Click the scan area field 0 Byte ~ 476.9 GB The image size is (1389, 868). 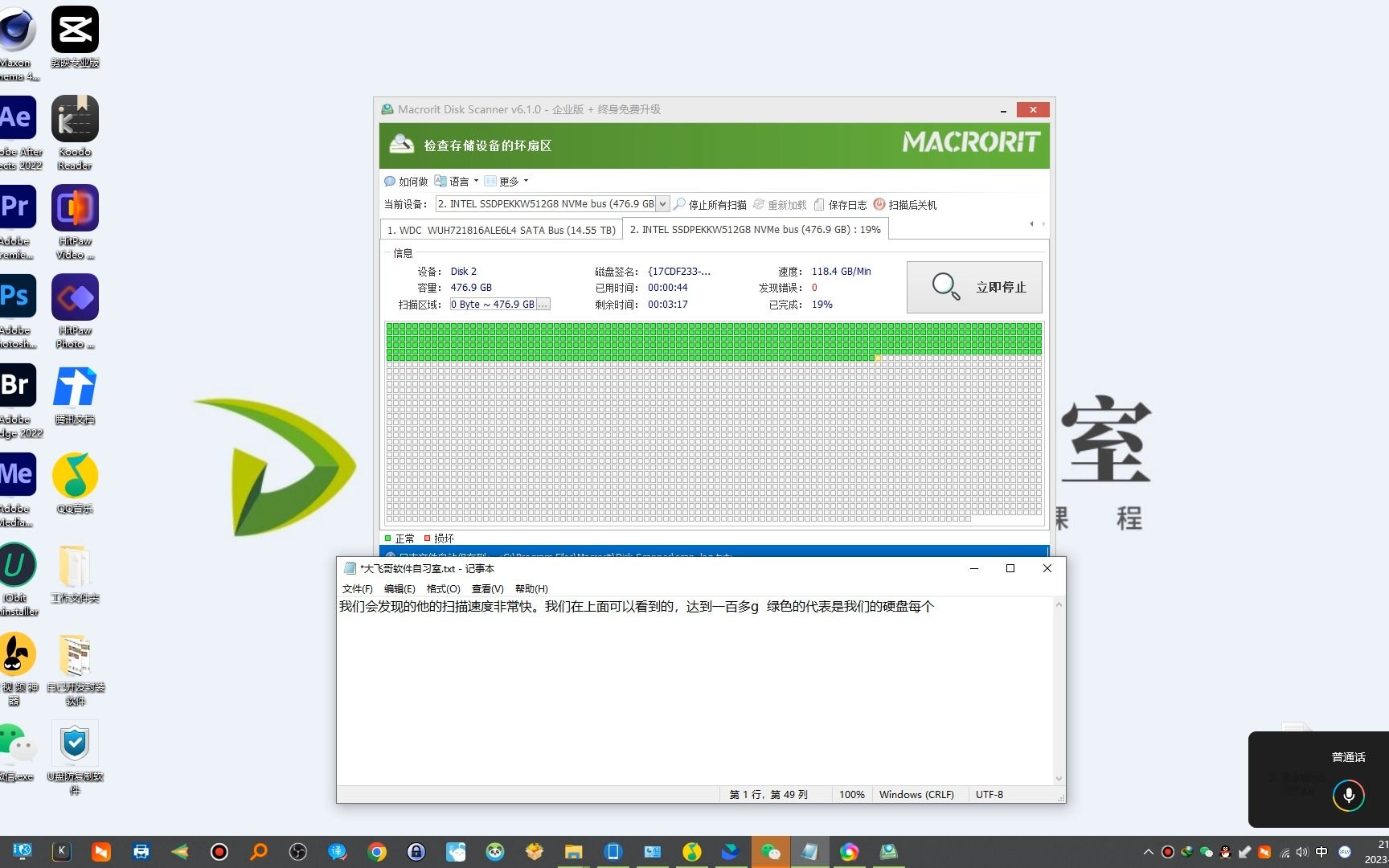coord(493,305)
